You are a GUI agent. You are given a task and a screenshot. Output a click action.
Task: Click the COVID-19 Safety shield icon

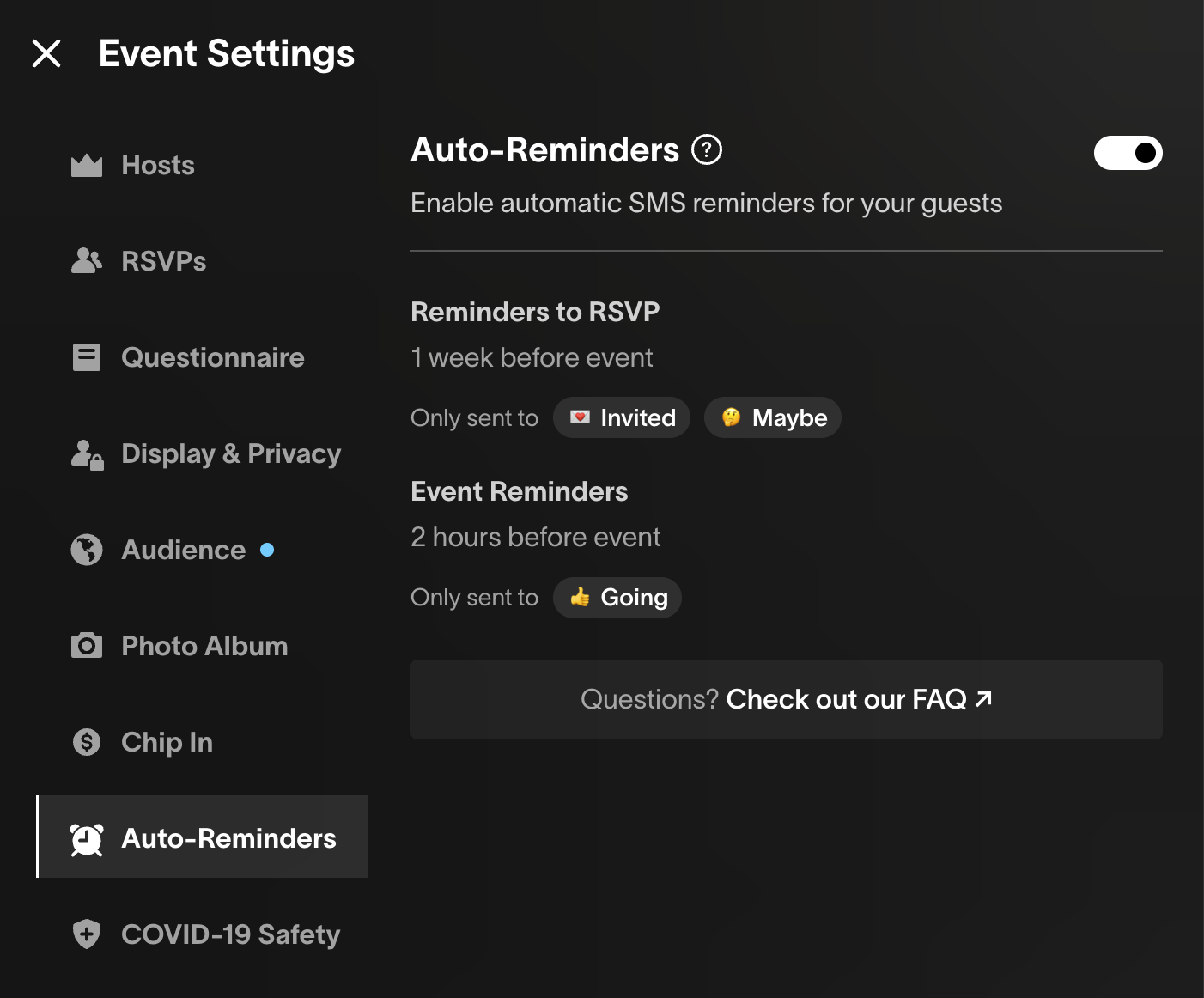[87, 934]
